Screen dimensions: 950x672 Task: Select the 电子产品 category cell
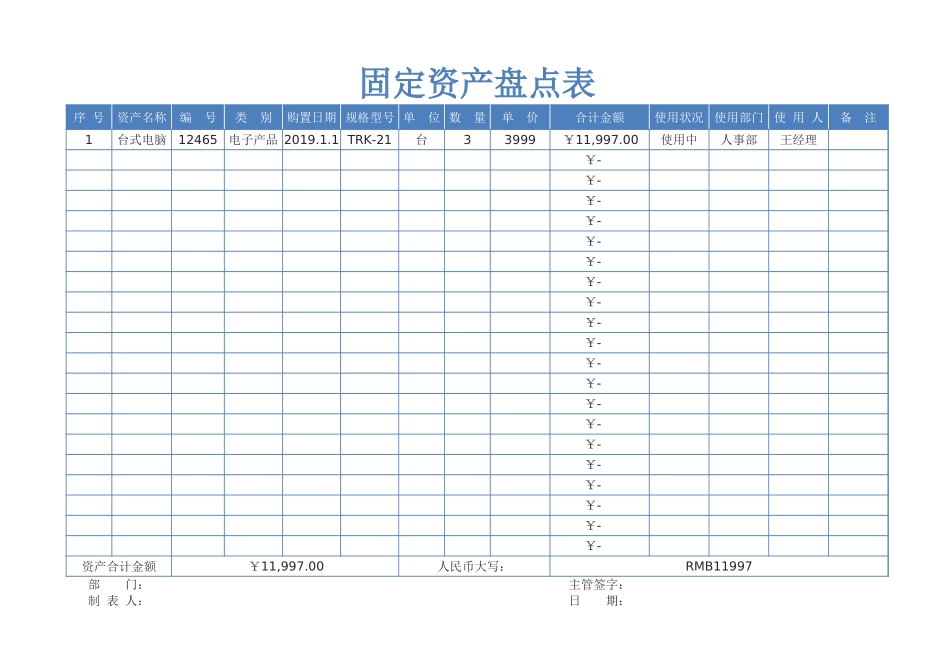[252, 140]
